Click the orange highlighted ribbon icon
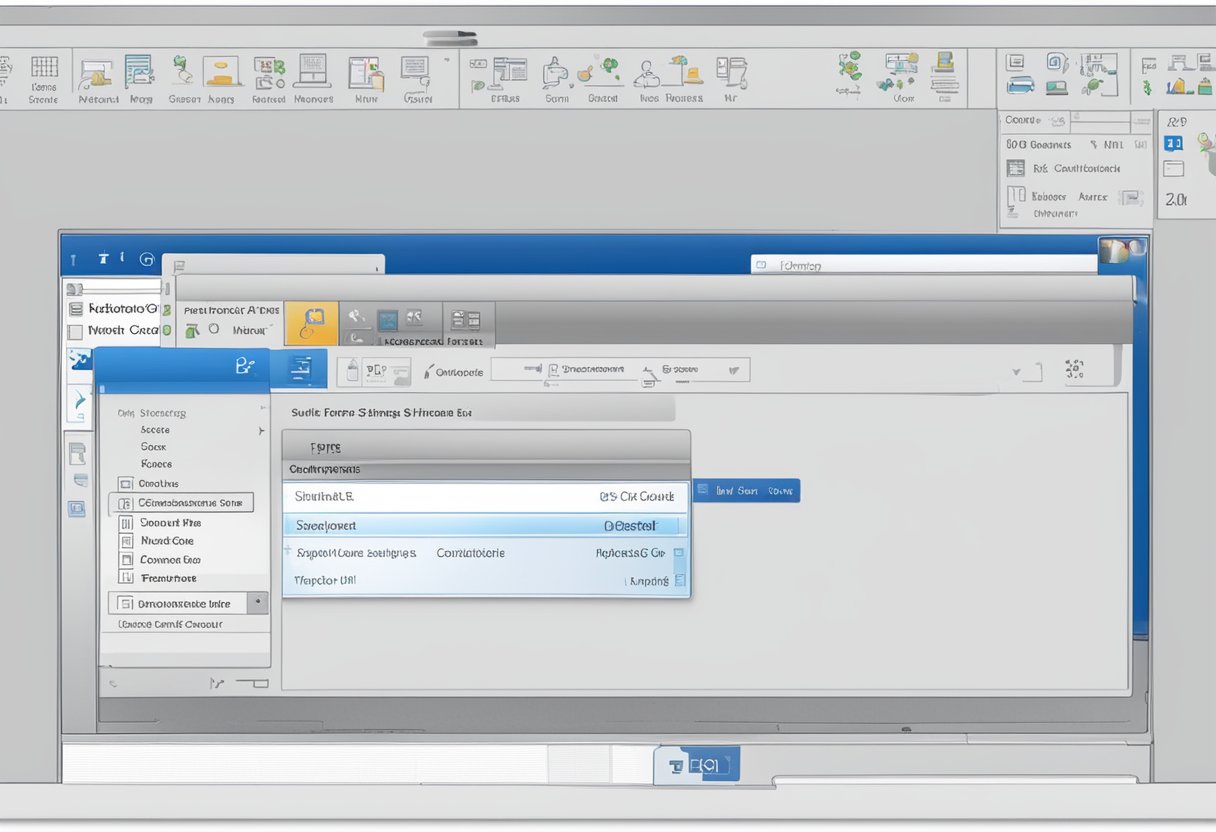The width and height of the screenshot is (1216, 832). [x=311, y=324]
